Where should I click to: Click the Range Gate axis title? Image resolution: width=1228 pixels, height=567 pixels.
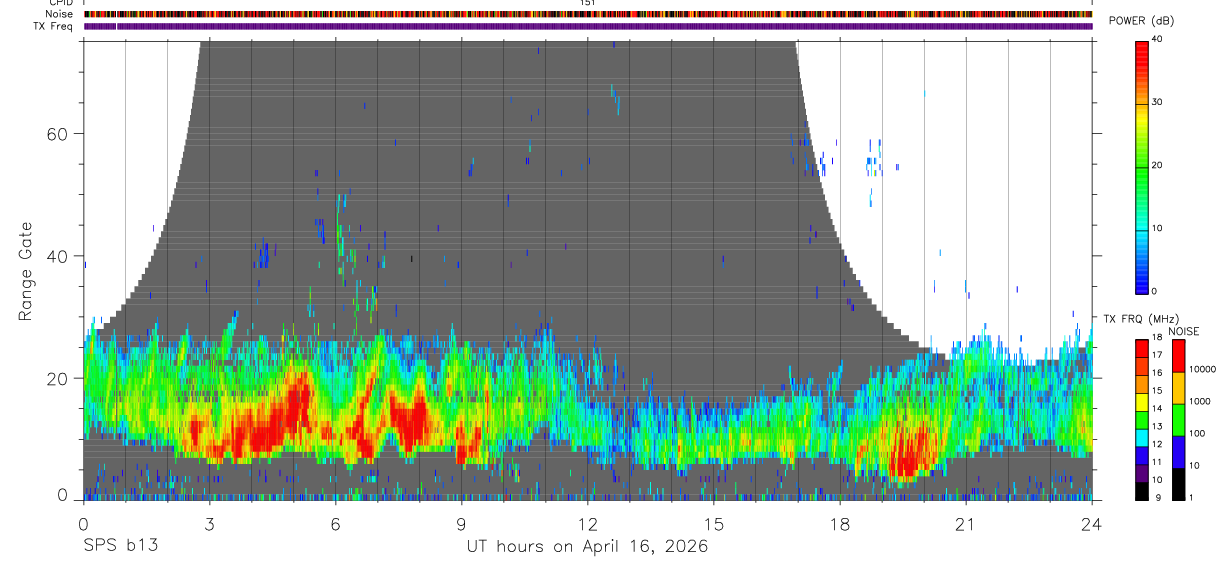click(x=27, y=271)
